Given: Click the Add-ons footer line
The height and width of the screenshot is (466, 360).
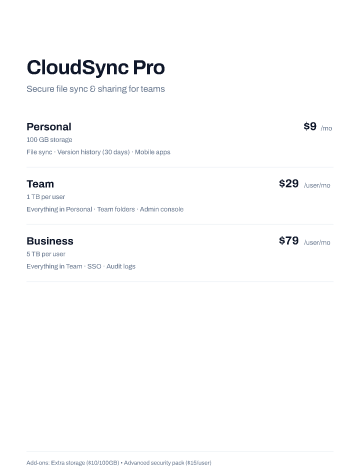Looking at the screenshot, I should pyautogui.click(x=119, y=463).
